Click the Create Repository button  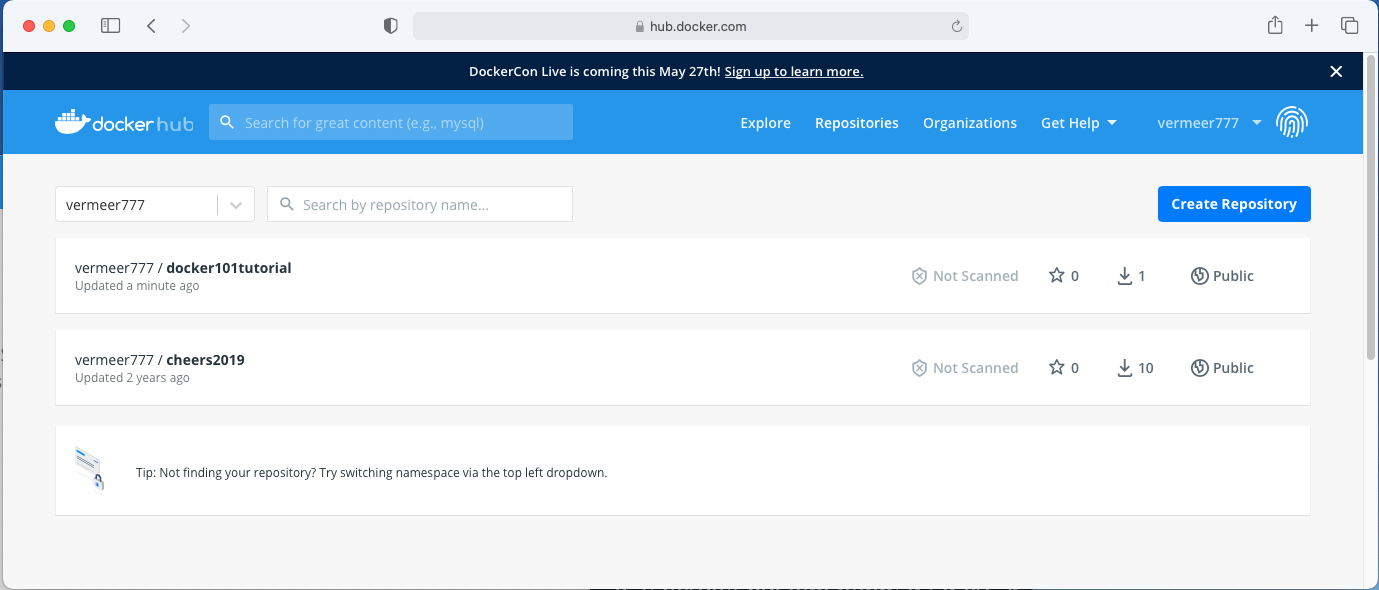tap(1233, 204)
